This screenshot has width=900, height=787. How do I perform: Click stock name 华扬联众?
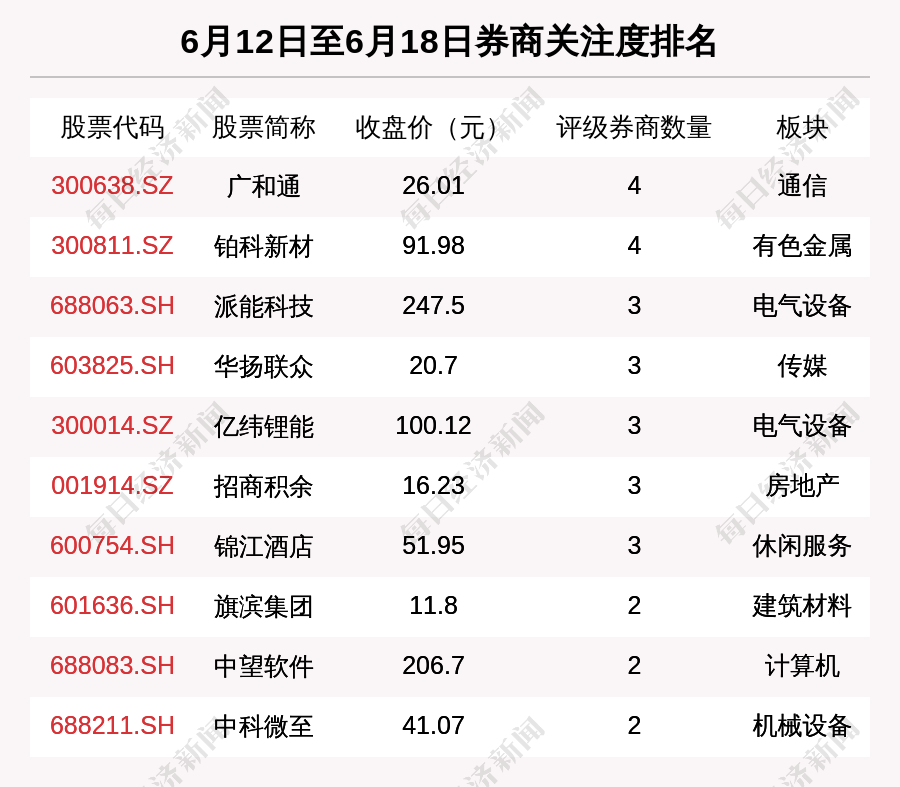pos(263,366)
